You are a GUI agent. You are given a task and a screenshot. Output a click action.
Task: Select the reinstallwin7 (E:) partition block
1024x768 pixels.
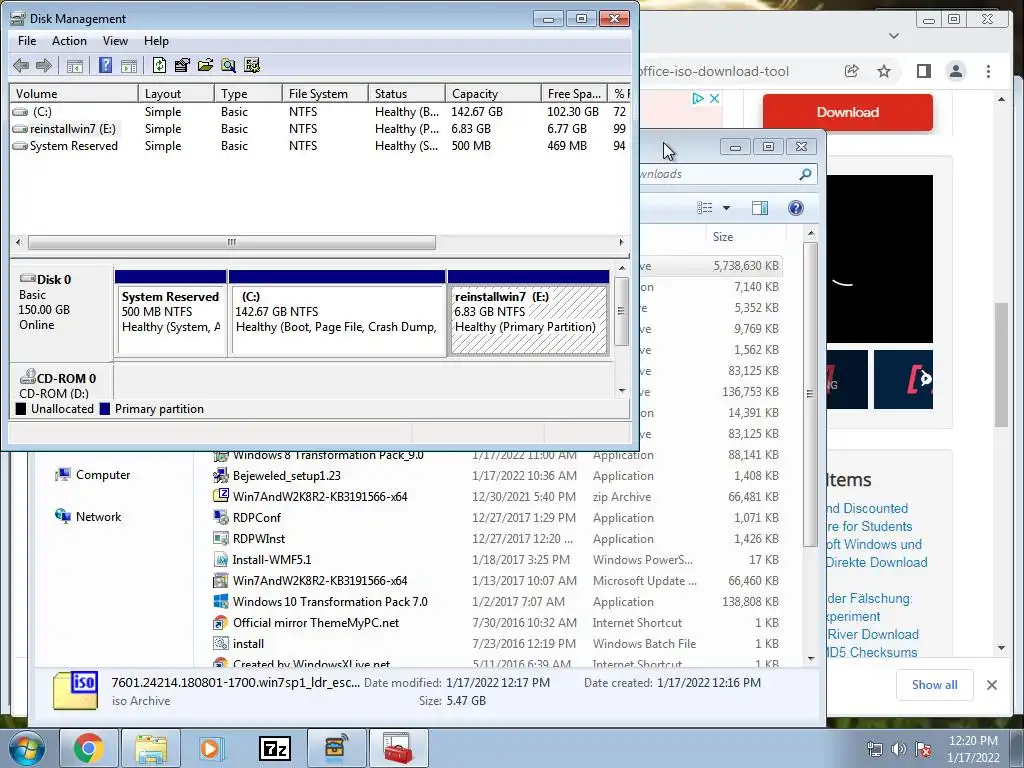528,313
